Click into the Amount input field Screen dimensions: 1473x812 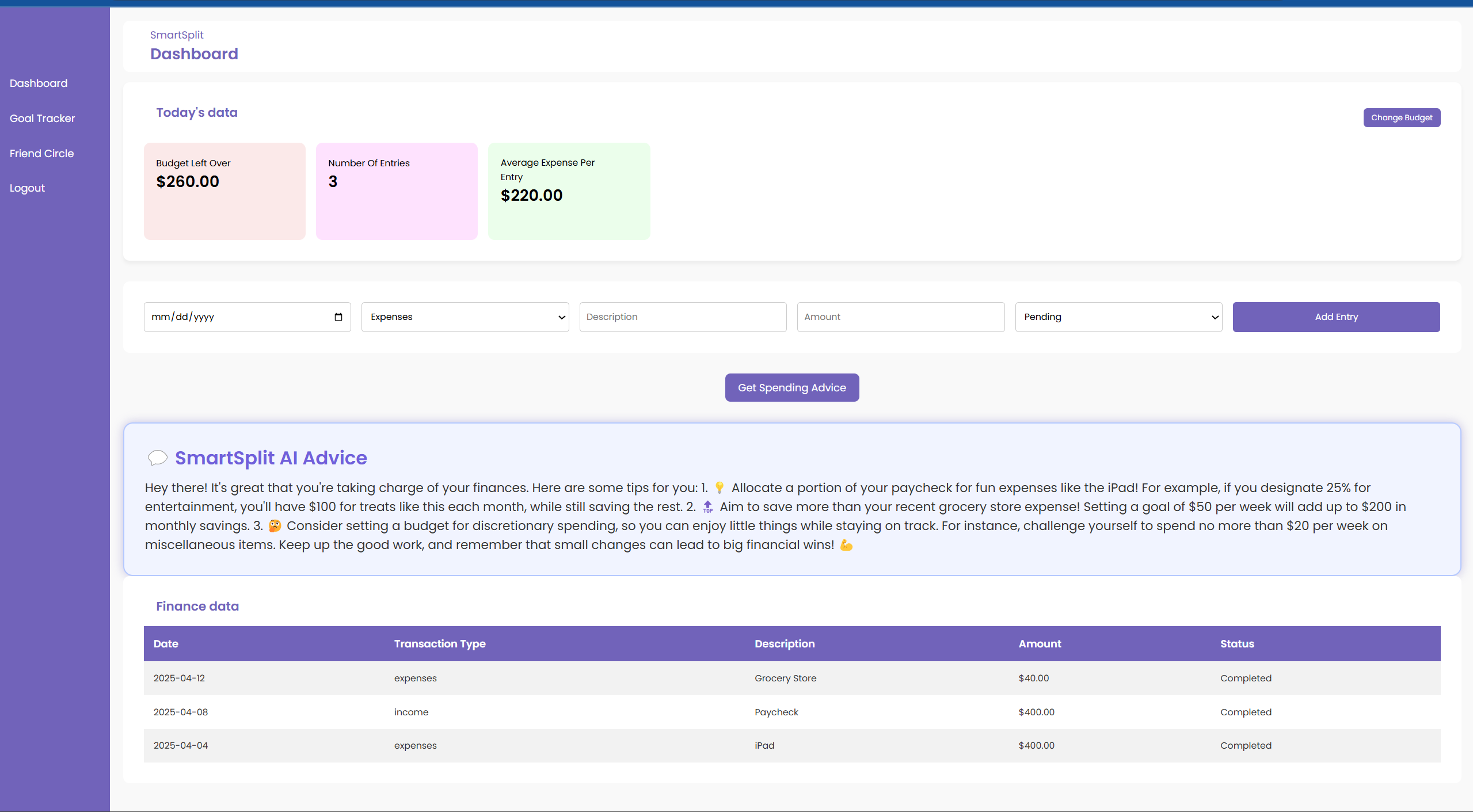900,317
